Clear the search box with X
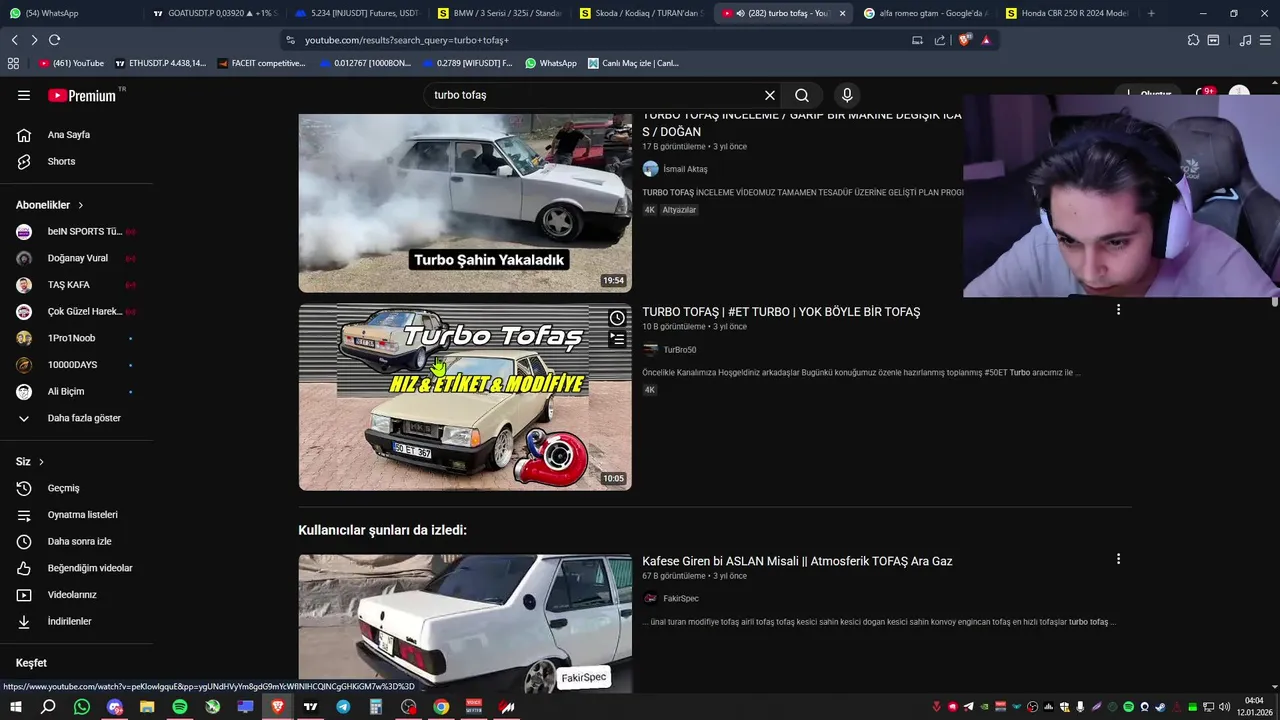Image resolution: width=1280 pixels, height=720 pixels. coord(770,95)
